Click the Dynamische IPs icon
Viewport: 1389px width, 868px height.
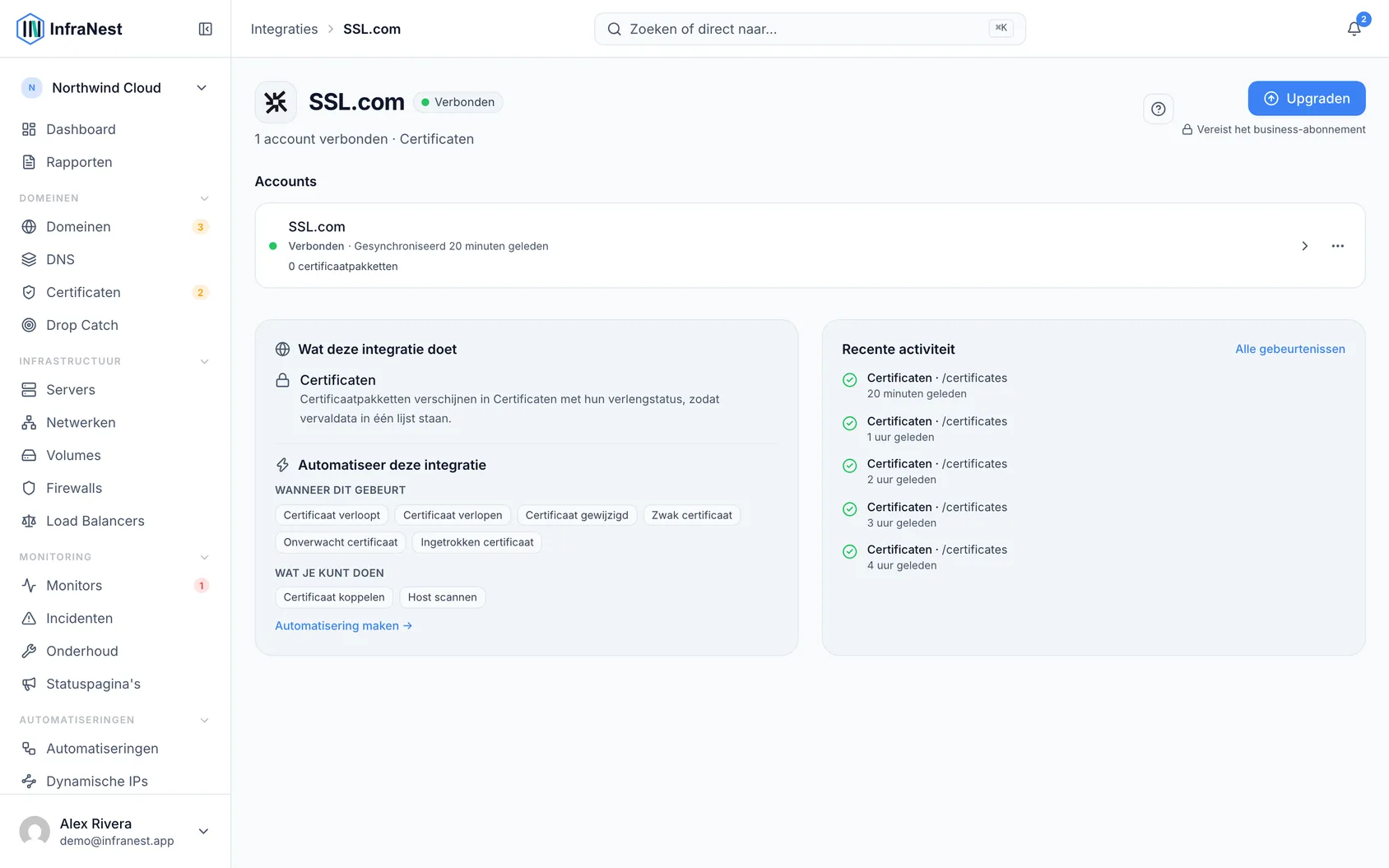[x=29, y=781]
